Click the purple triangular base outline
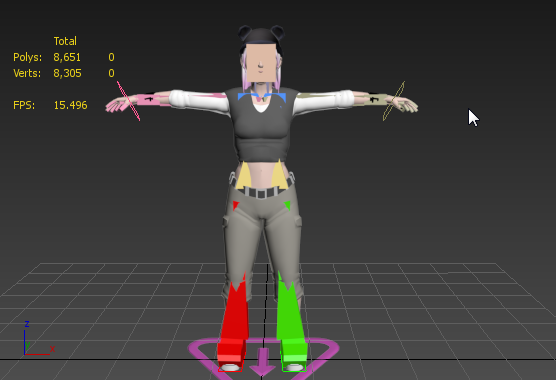556x380 pixels. pyautogui.click(x=263, y=358)
